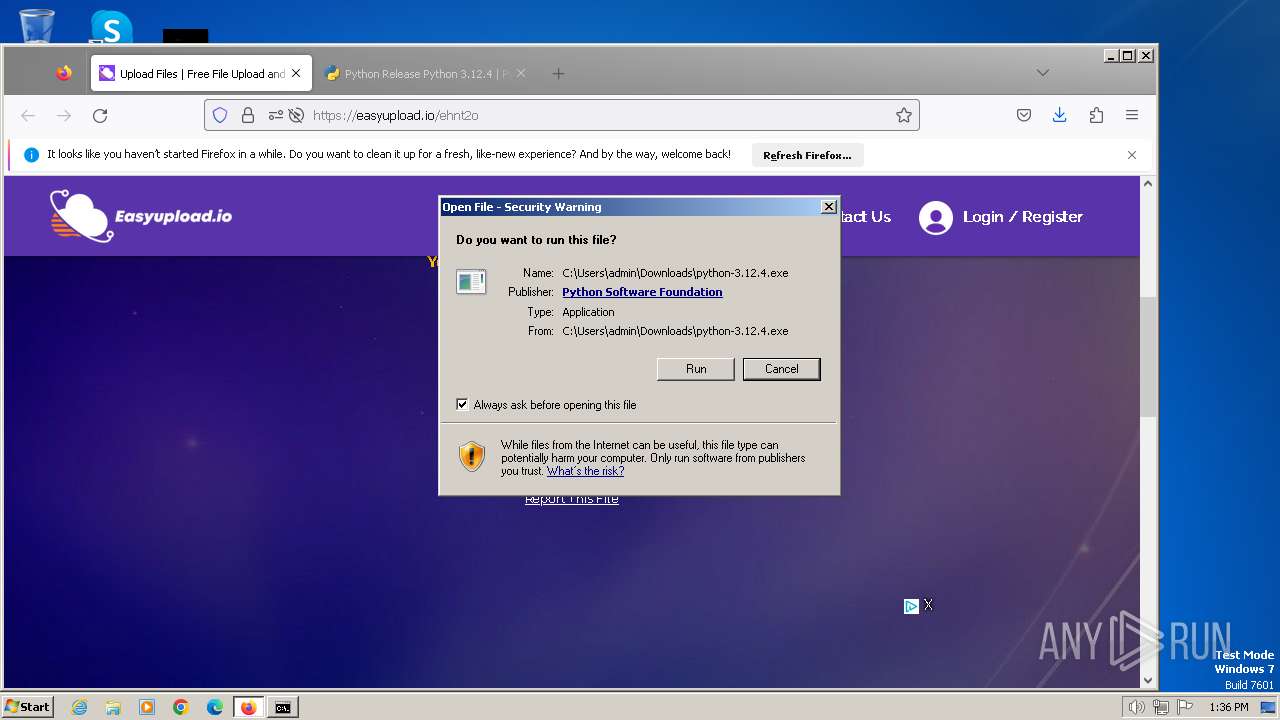Switch to the Upload Files Easyupload tab
This screenshot has height=720, width=1280.
202,74
